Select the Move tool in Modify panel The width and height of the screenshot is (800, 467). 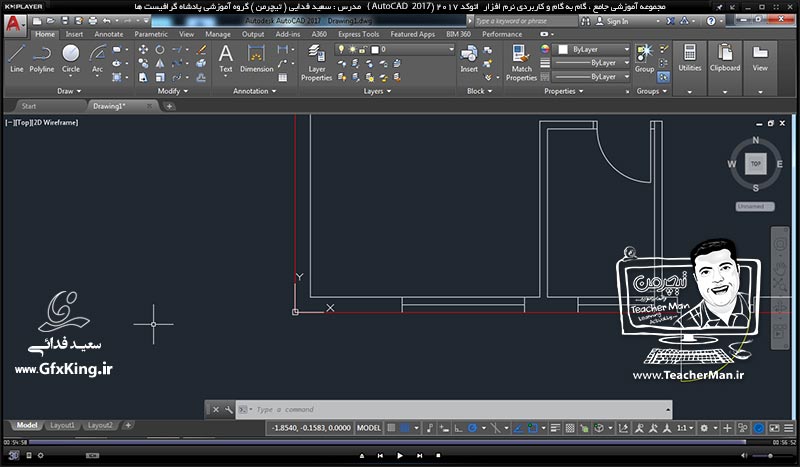(x=143, y=50)
